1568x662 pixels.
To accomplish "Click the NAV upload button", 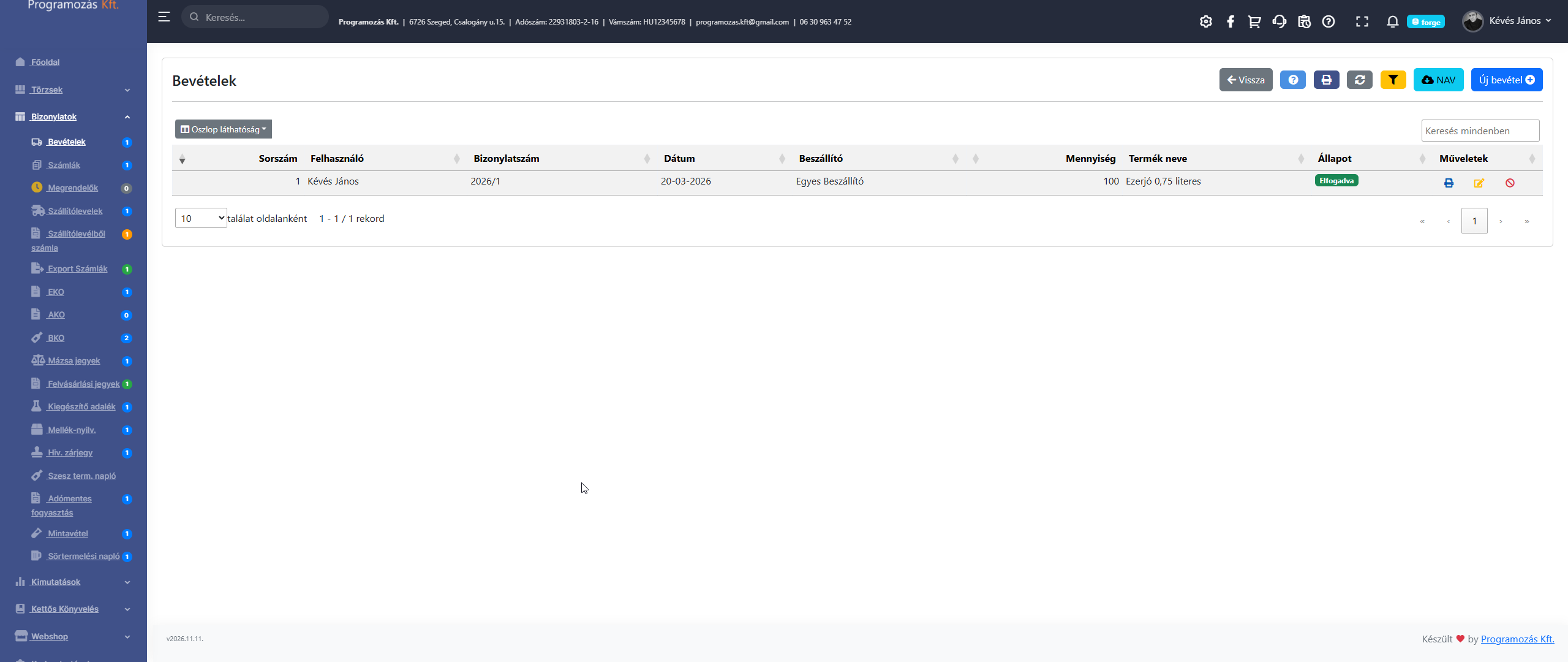I will tap(1438, 80).
